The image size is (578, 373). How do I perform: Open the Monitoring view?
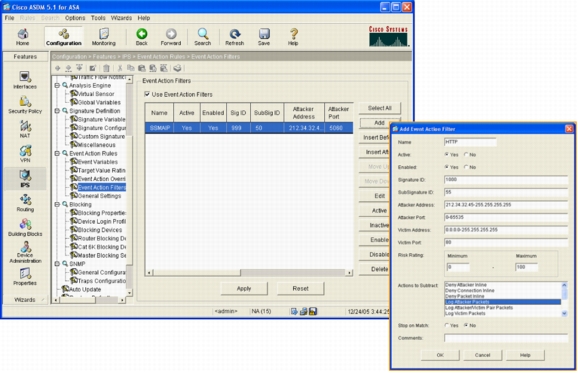(104, 37)
